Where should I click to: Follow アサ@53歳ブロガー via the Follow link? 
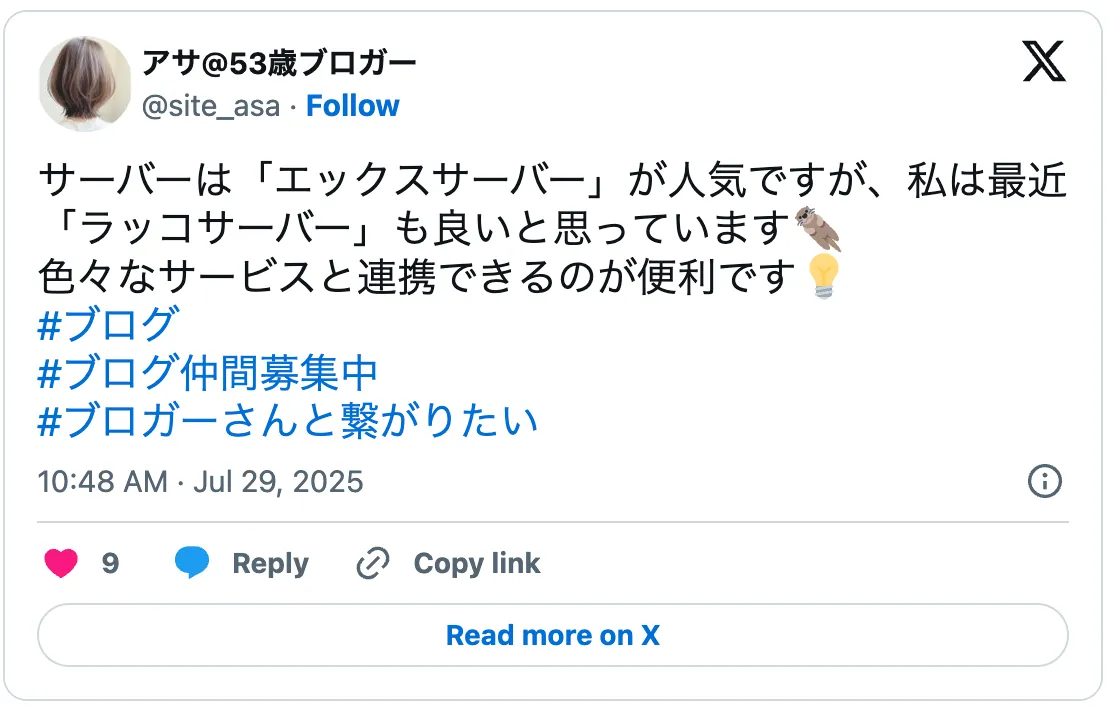click(353, 105)
